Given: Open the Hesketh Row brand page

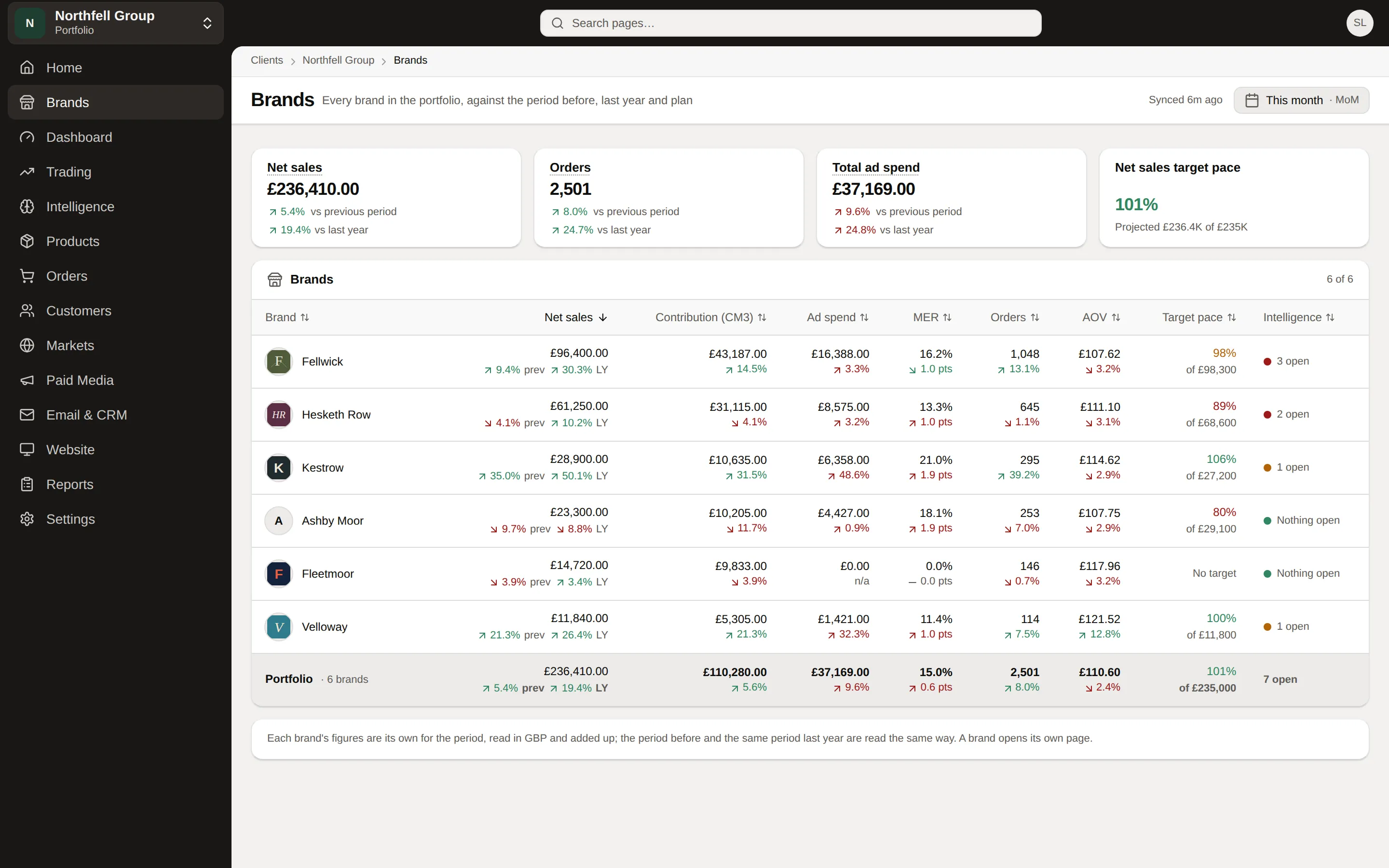Looking at the screenshot, I should coord(336,415).
